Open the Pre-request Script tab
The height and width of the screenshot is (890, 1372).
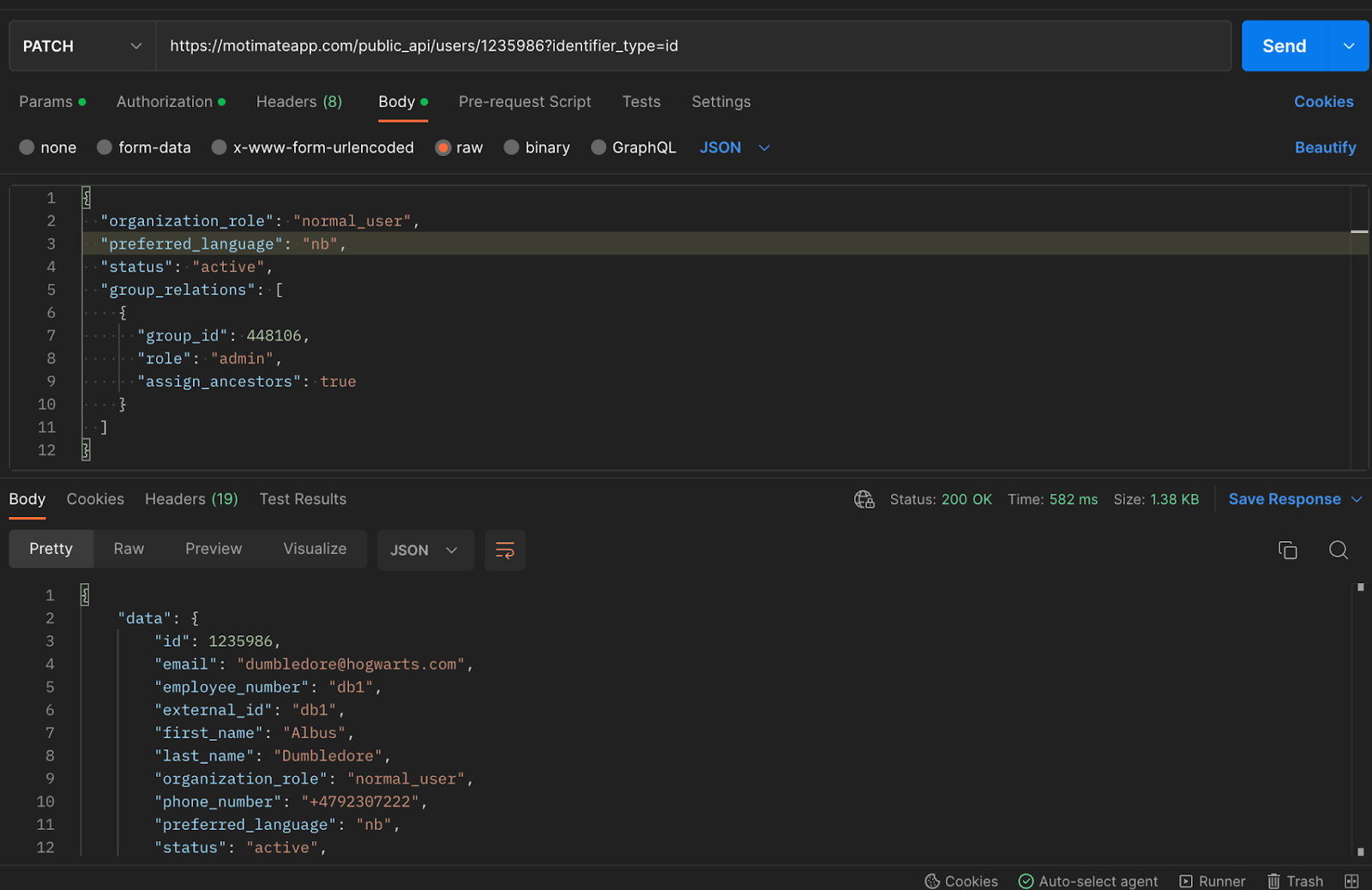pyautogui.click(x=525, y=102)
